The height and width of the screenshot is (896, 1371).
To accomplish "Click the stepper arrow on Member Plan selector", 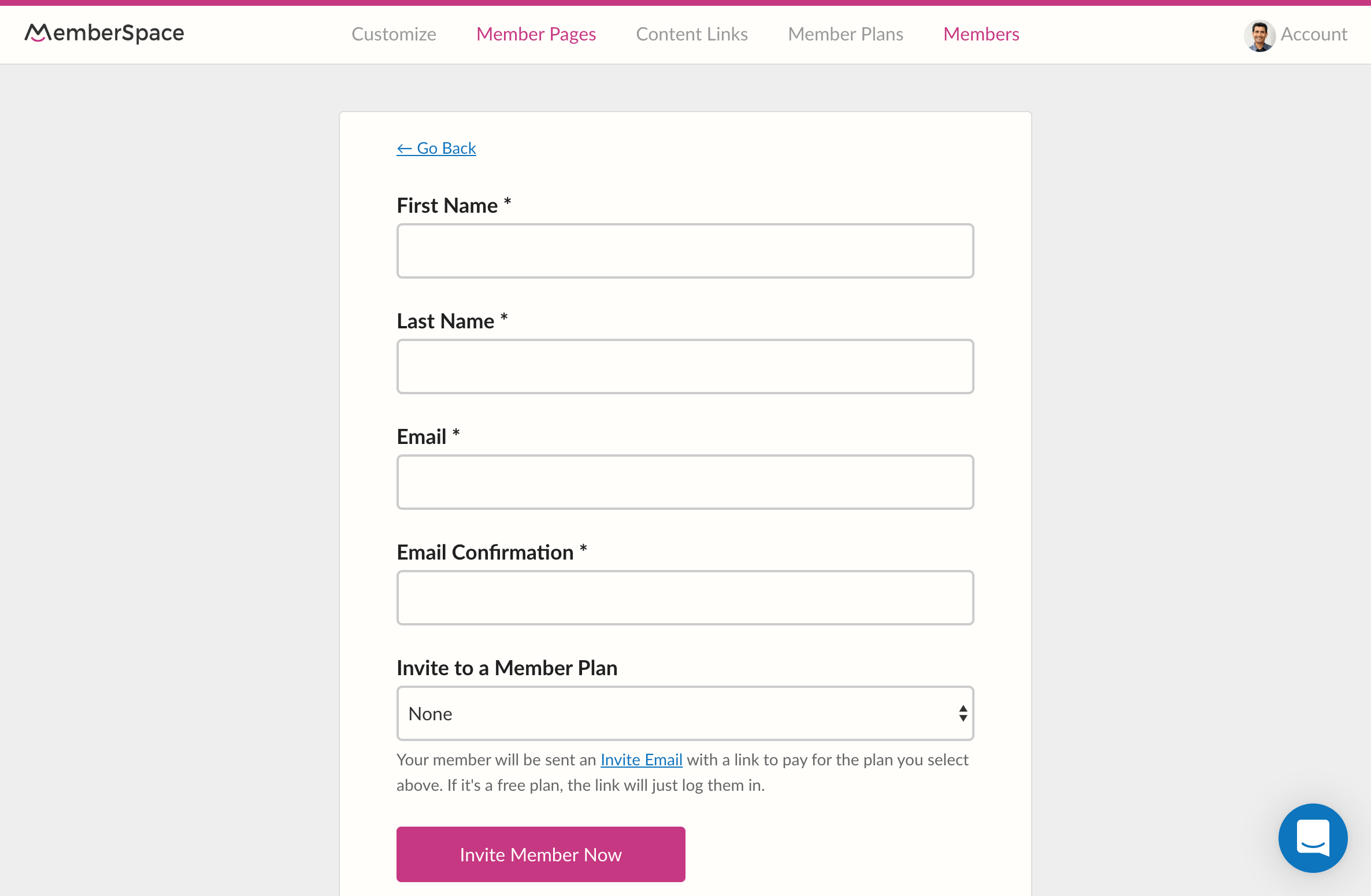I will (x=962, y=714).
